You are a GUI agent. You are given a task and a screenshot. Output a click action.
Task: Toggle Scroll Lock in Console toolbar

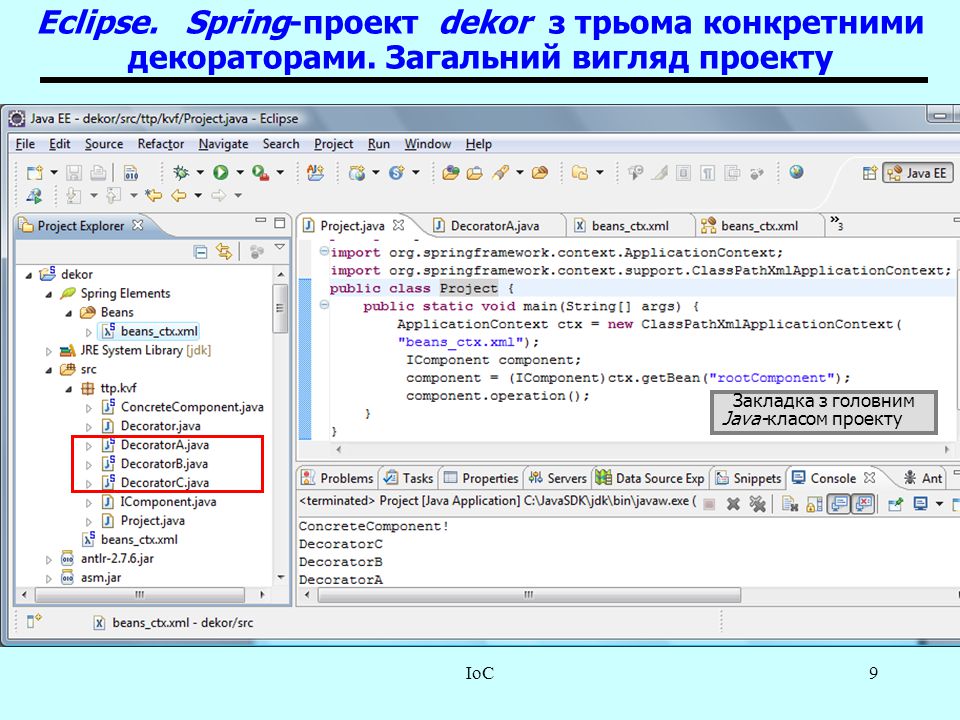[814, 504]
